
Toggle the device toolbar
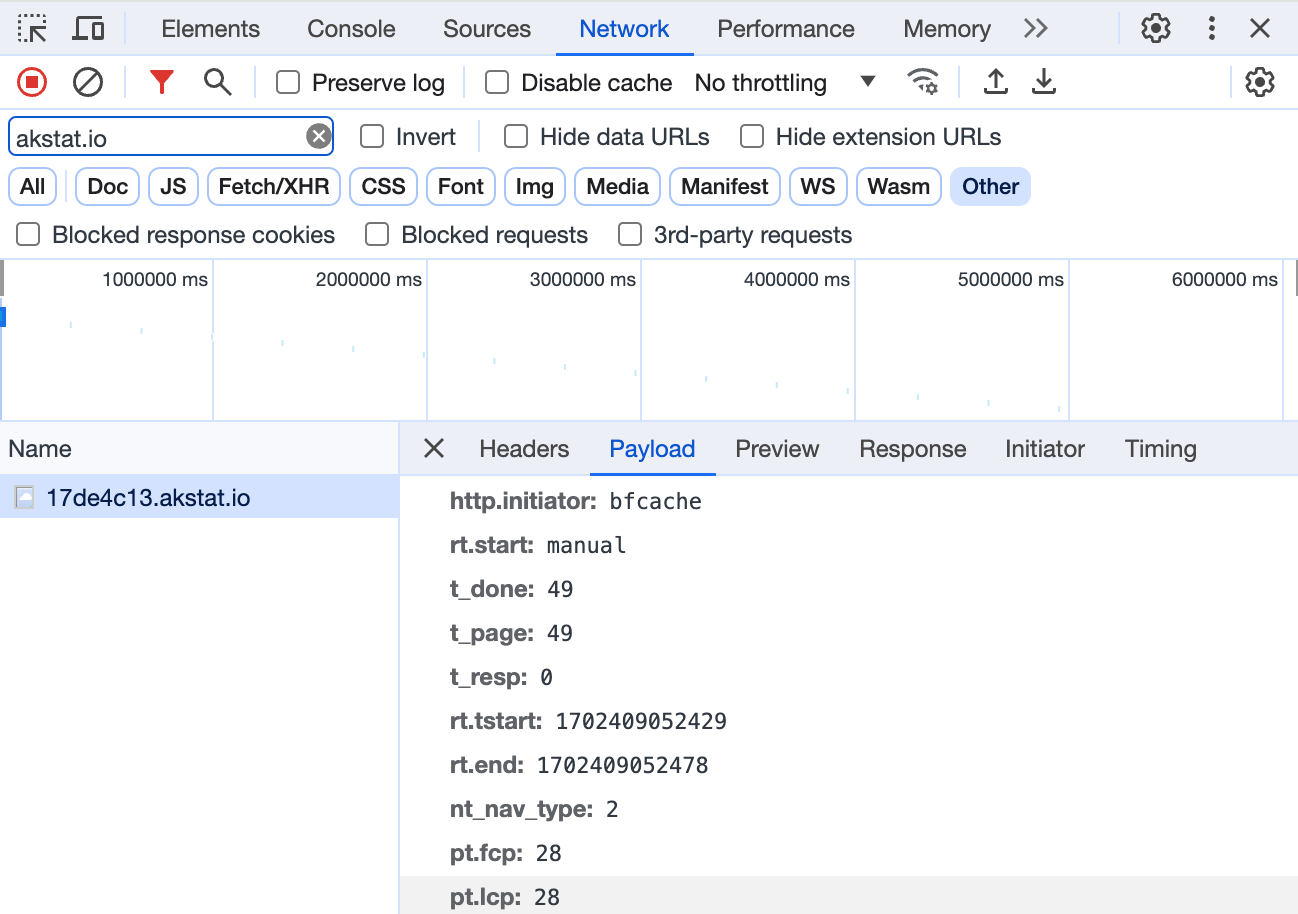click(88, 28)
